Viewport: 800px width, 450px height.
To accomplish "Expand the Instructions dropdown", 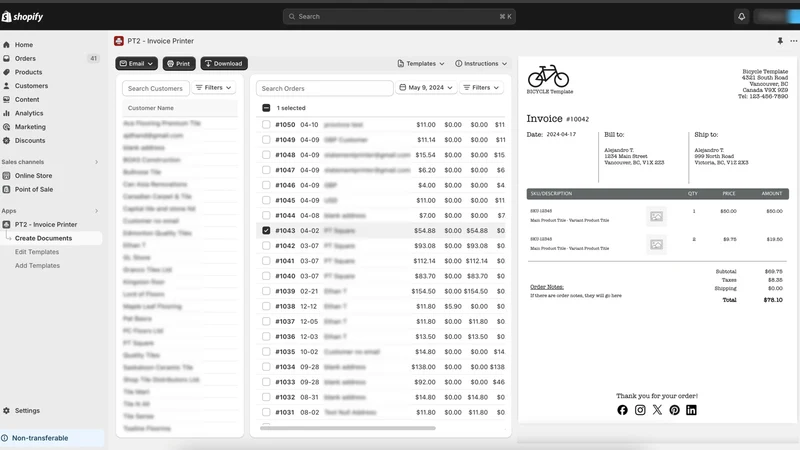I will [x=481, y=63].
